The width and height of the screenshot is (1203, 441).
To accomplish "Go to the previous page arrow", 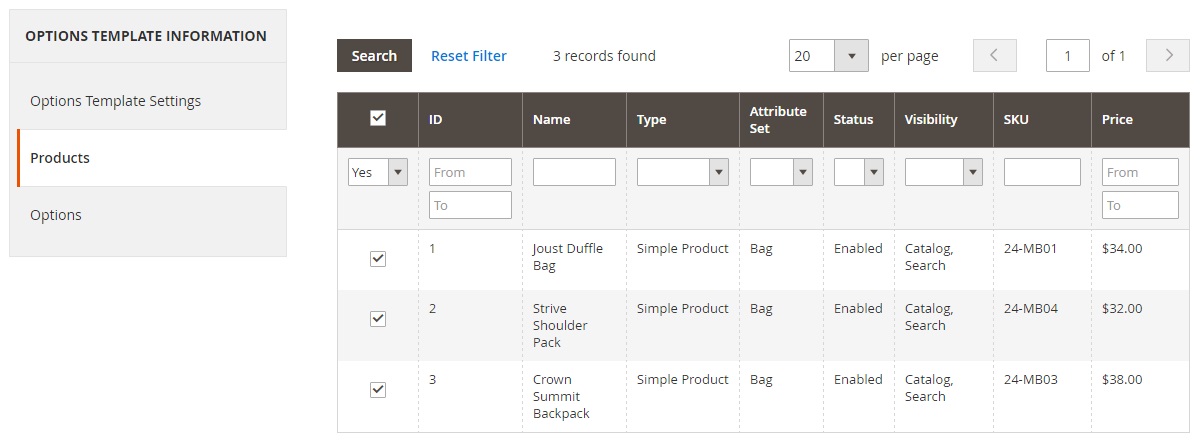I will coord(994,56).
